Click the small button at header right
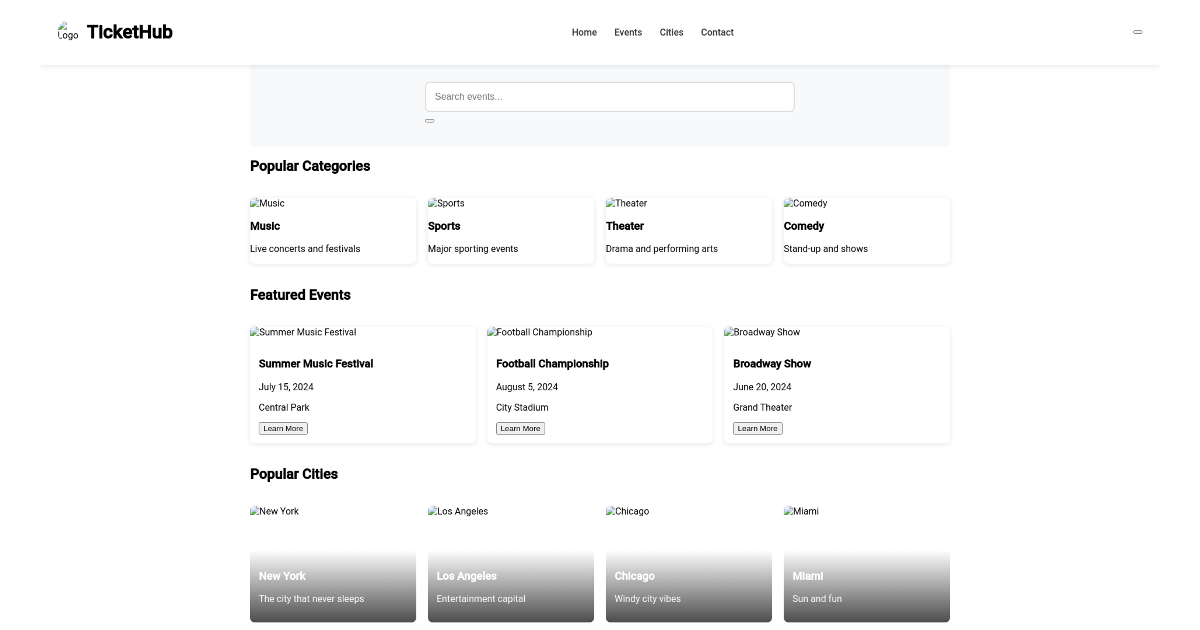The width and height of the screenshot is (1200, 630). tap(1137, 32)
